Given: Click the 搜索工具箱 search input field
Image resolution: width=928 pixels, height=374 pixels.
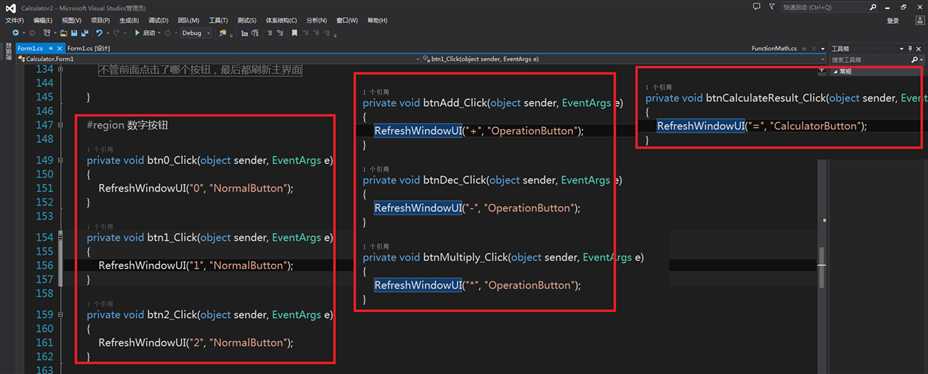Looking at the screenshot, I should coord(870,60).
